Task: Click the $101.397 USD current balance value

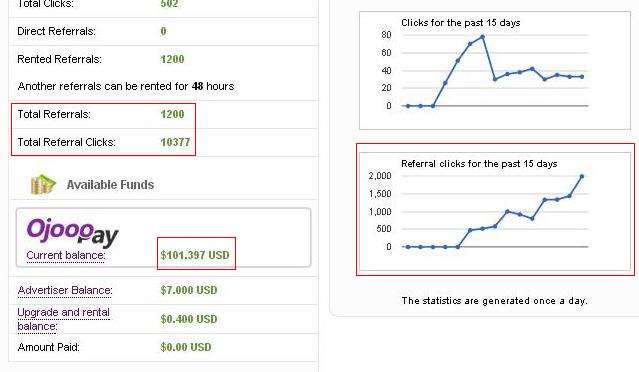Action: point(195,255)
